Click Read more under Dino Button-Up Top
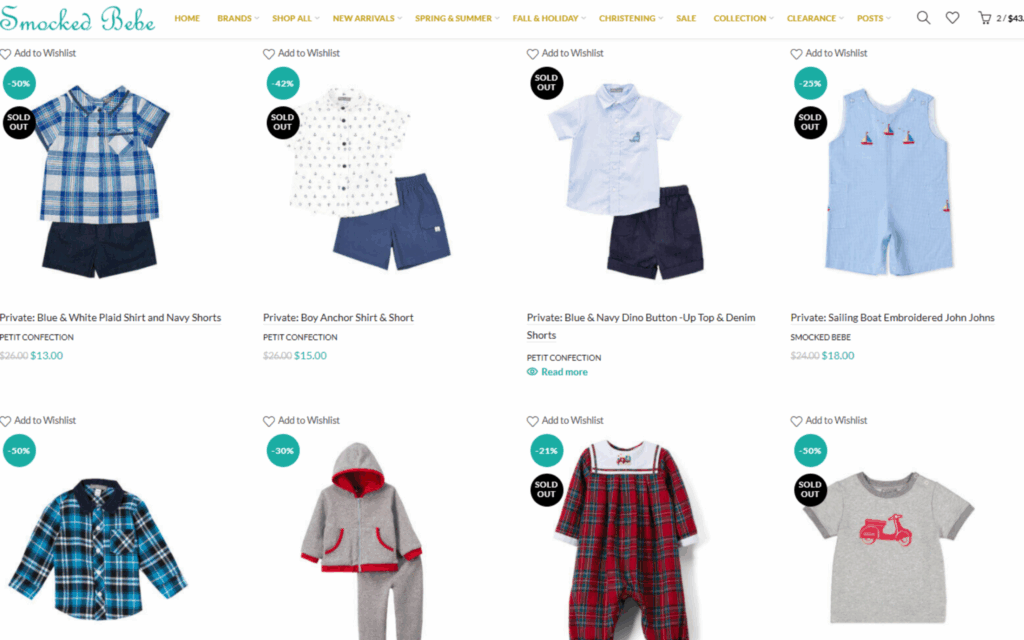This screenshot has height=640, width=1024. point(564,372)
